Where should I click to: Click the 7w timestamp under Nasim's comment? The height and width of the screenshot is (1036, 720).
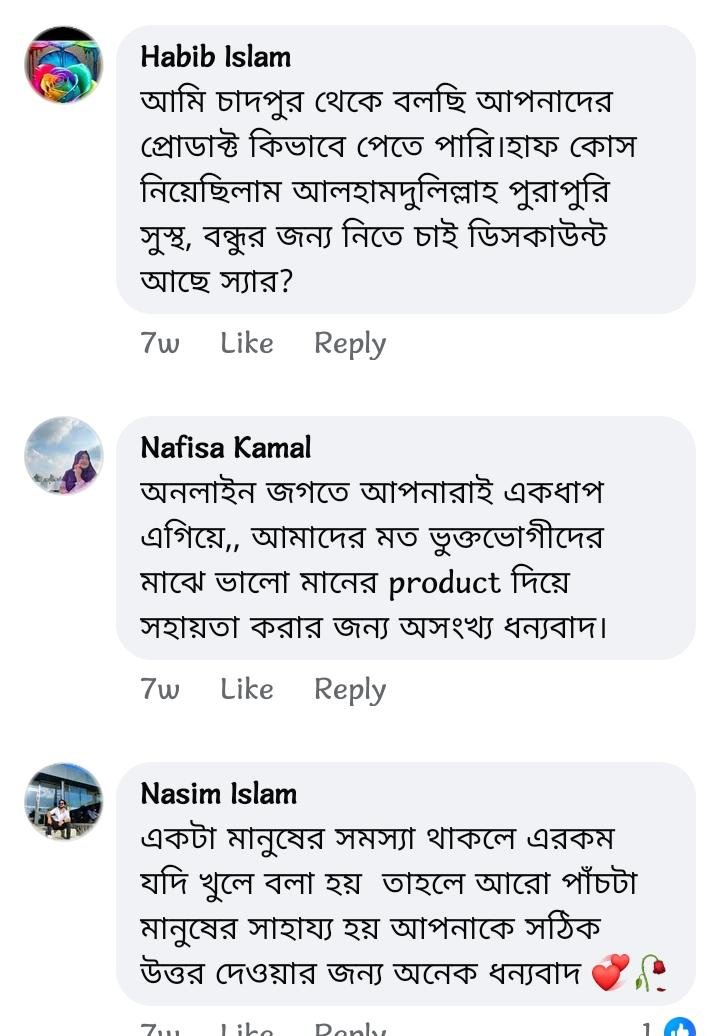[x=160, y=1029]
